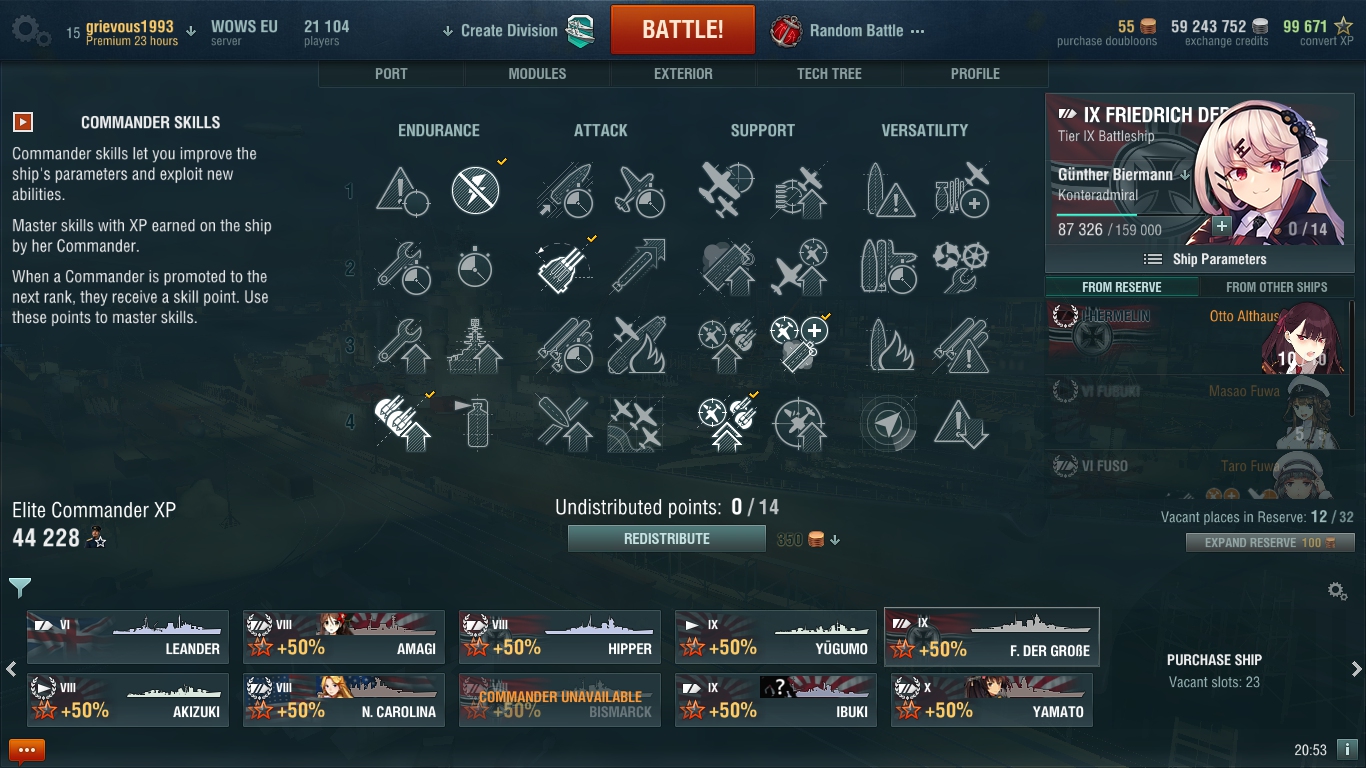Viewport: 1366px width, 768px height.
Task: Click the info icon near clock
Action: [x=1347, y=748]
